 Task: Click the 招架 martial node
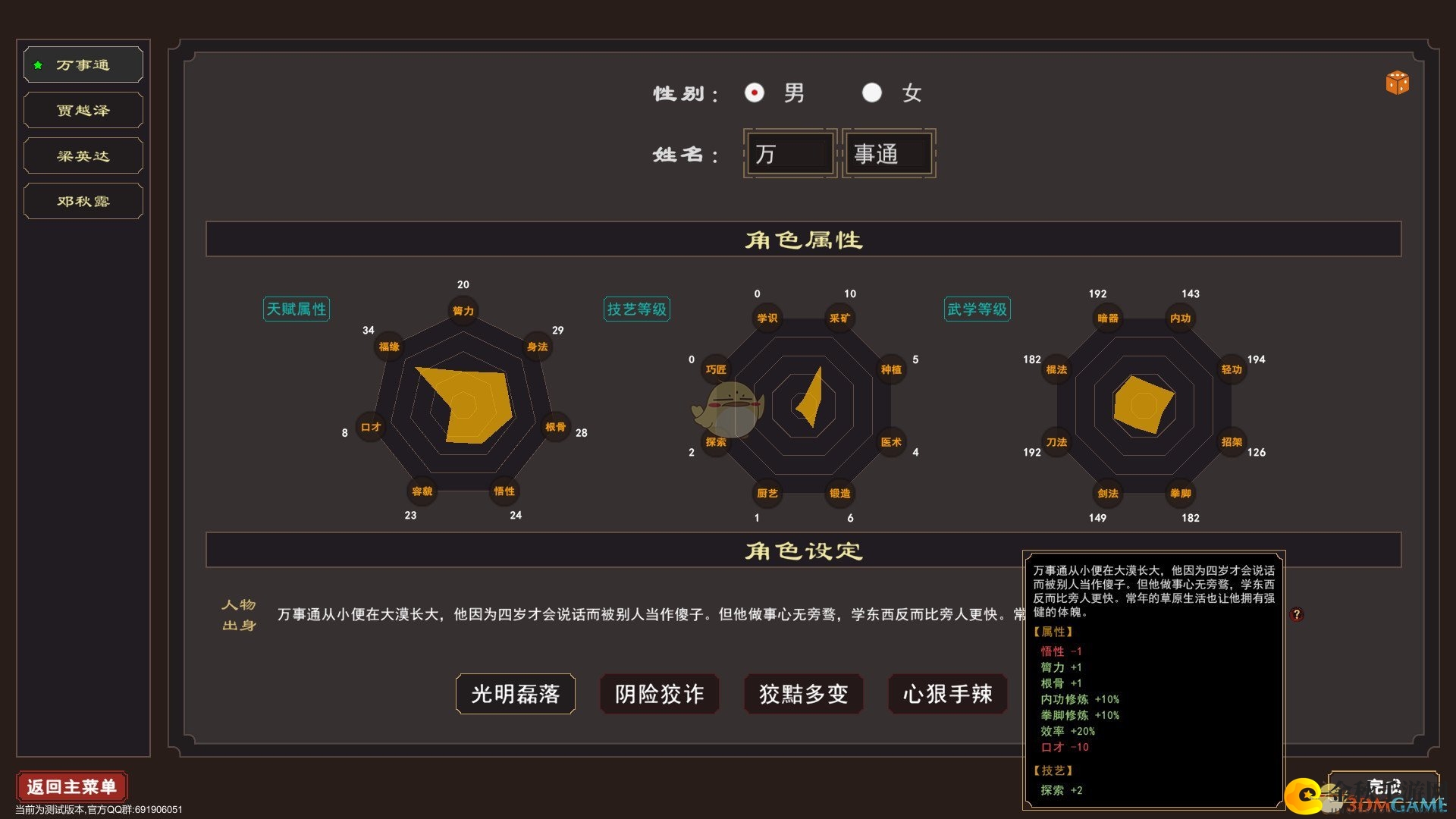click(x=1232, y=442)
